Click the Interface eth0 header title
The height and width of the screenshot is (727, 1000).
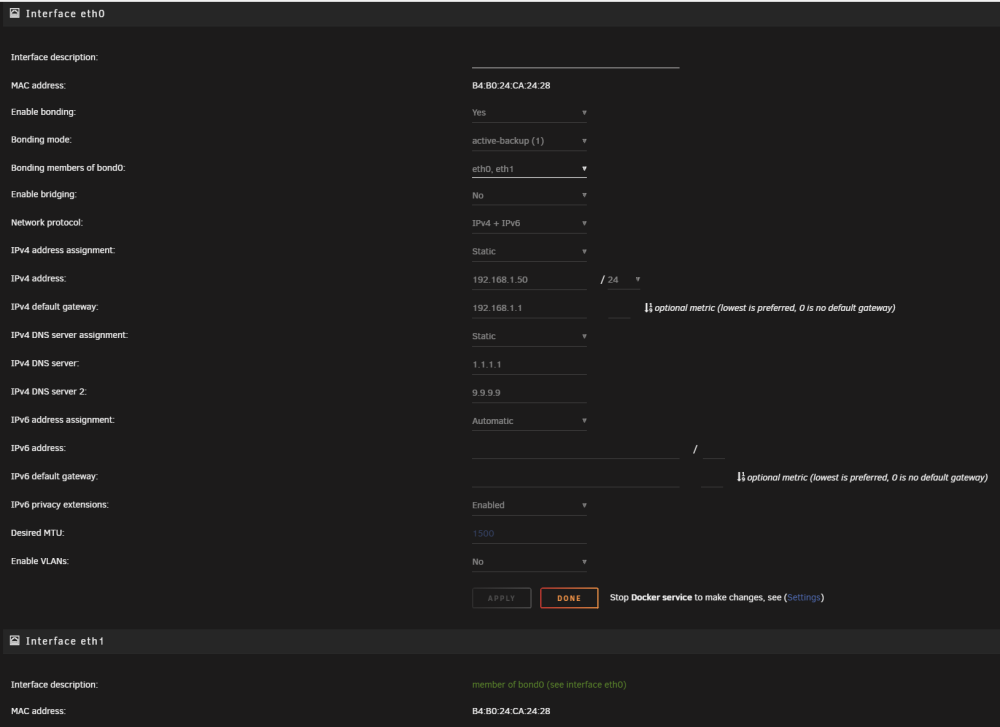65,13
